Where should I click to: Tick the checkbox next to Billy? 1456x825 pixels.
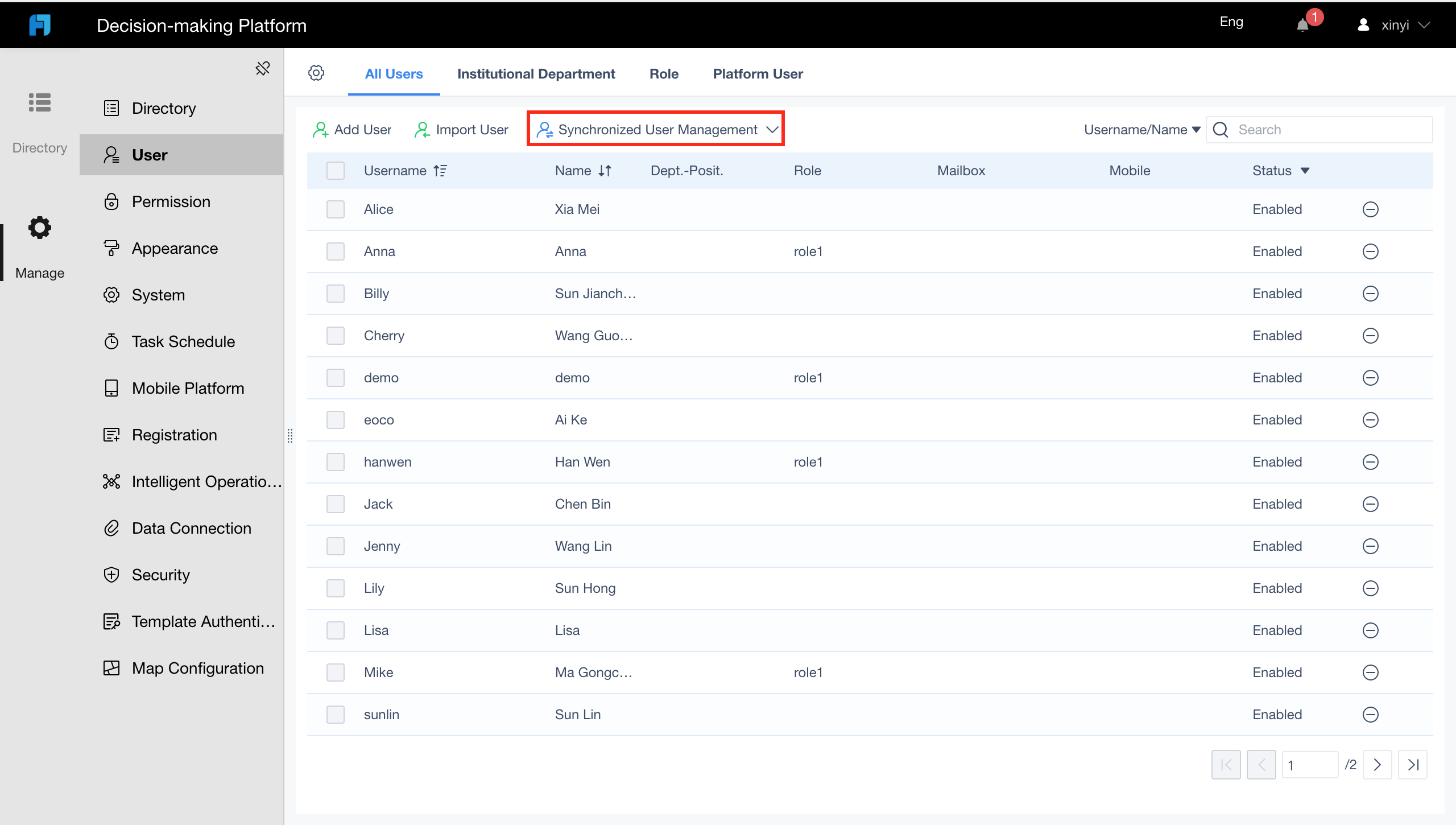(x=336, y=293)
